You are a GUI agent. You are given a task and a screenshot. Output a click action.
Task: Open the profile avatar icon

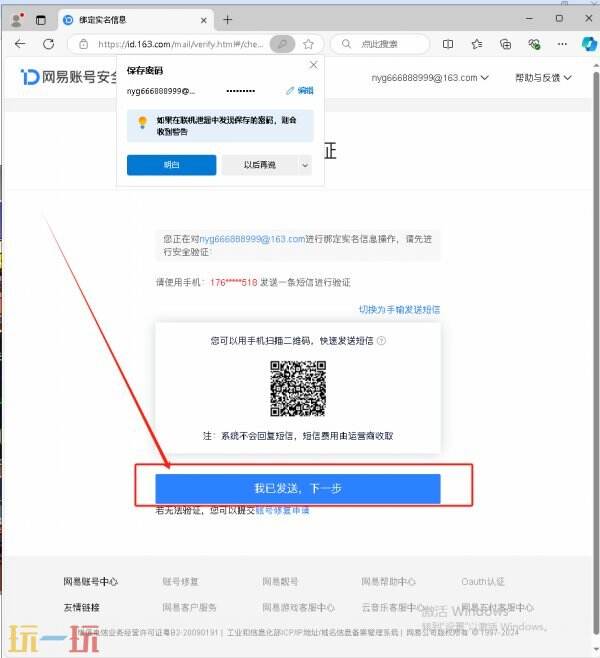[17, 20]
